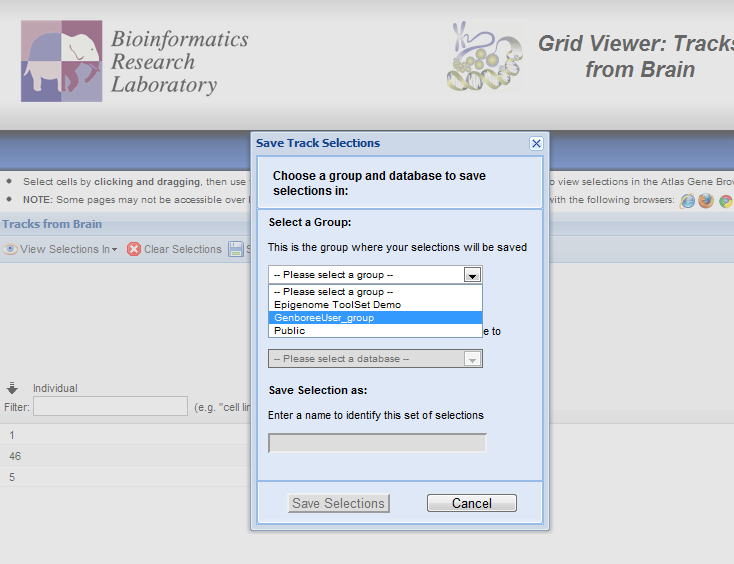Click the Internet Explorer browser icon

[x=688, y=201]
